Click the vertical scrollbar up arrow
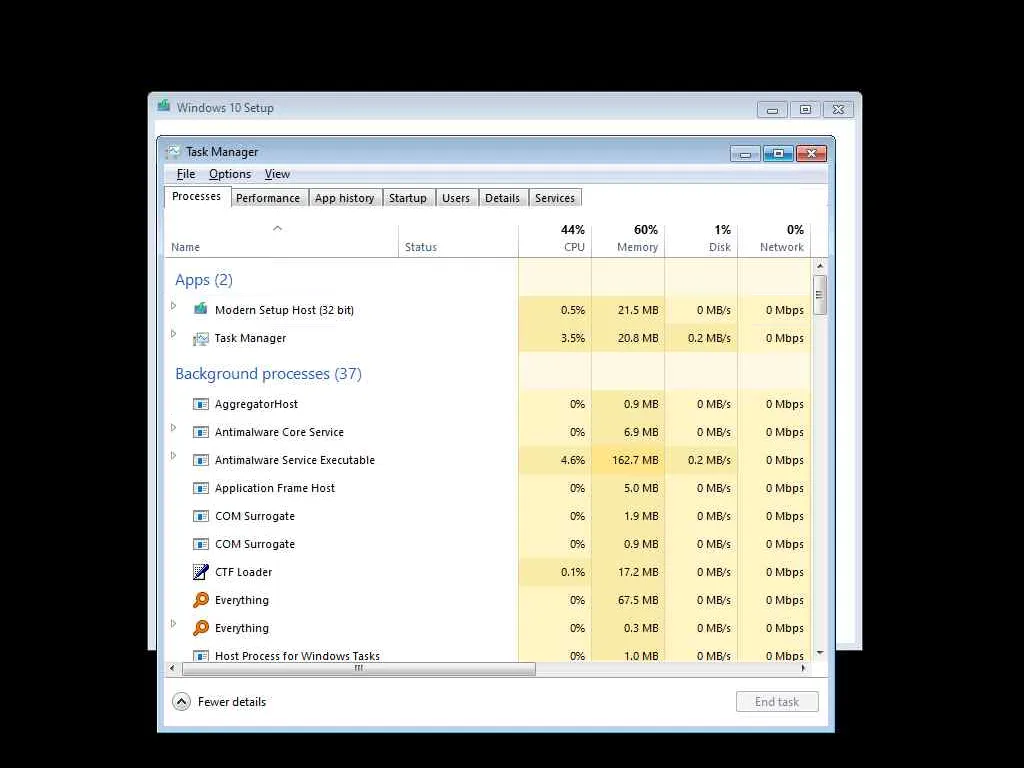 pyautogui.click(x=820, y=266)
